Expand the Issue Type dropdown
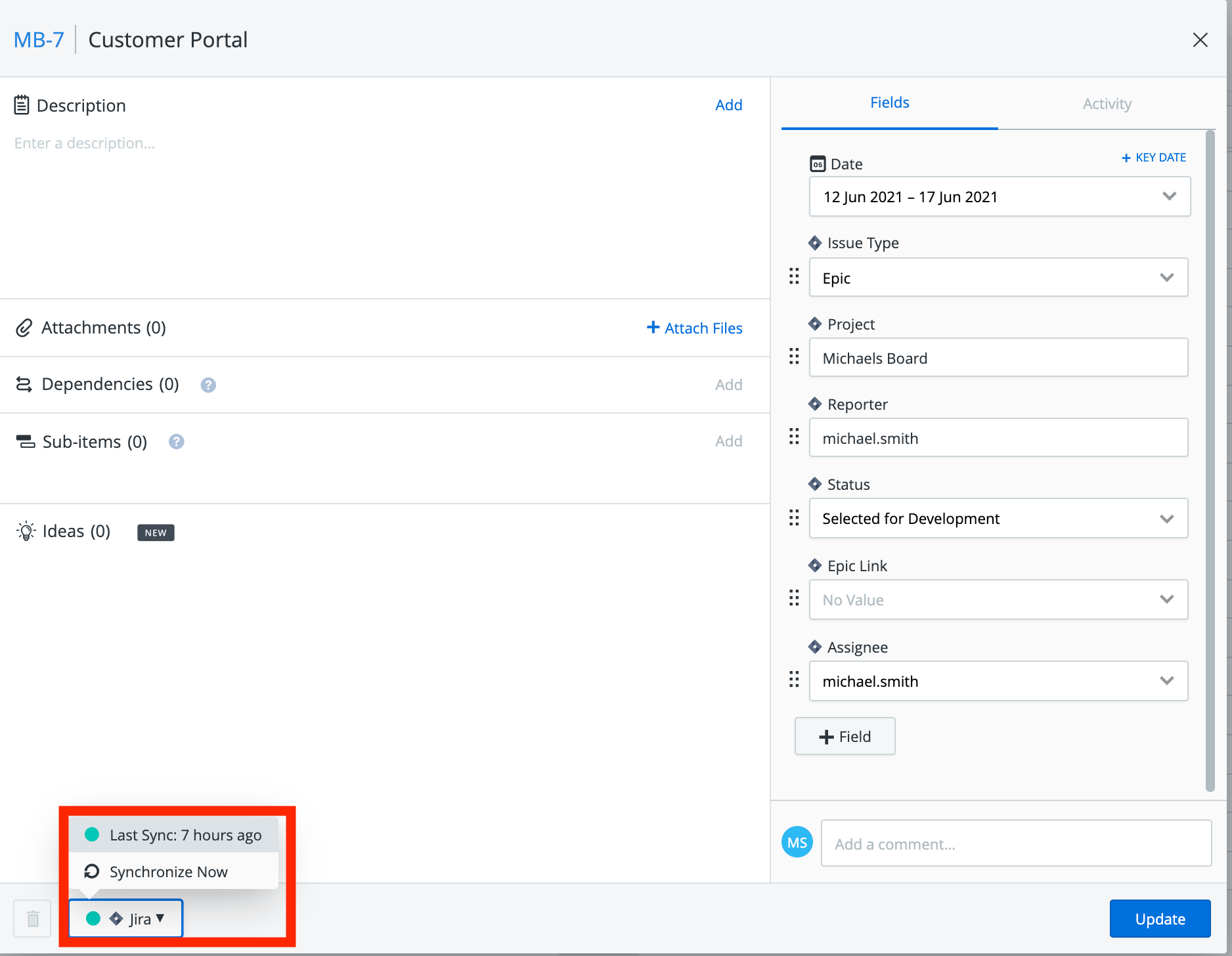 pos(998,278)
